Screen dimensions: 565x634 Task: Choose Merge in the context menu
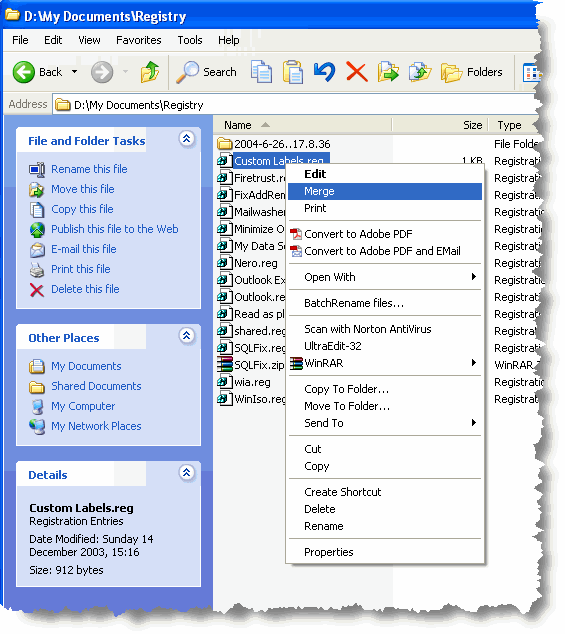pos(385,191)
